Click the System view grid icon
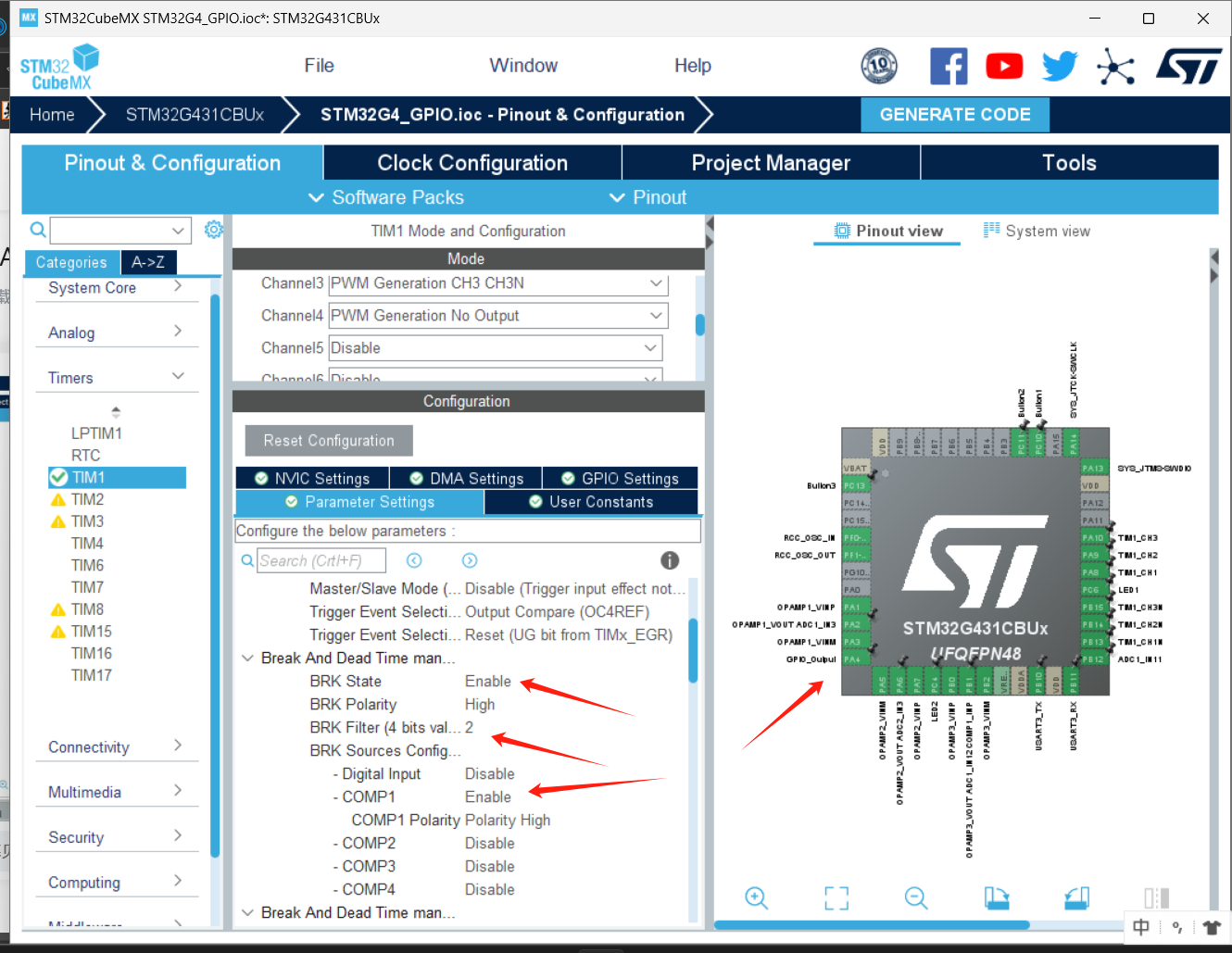The width and height of the screenshot is (1232, 953). (x=992, y=231)
